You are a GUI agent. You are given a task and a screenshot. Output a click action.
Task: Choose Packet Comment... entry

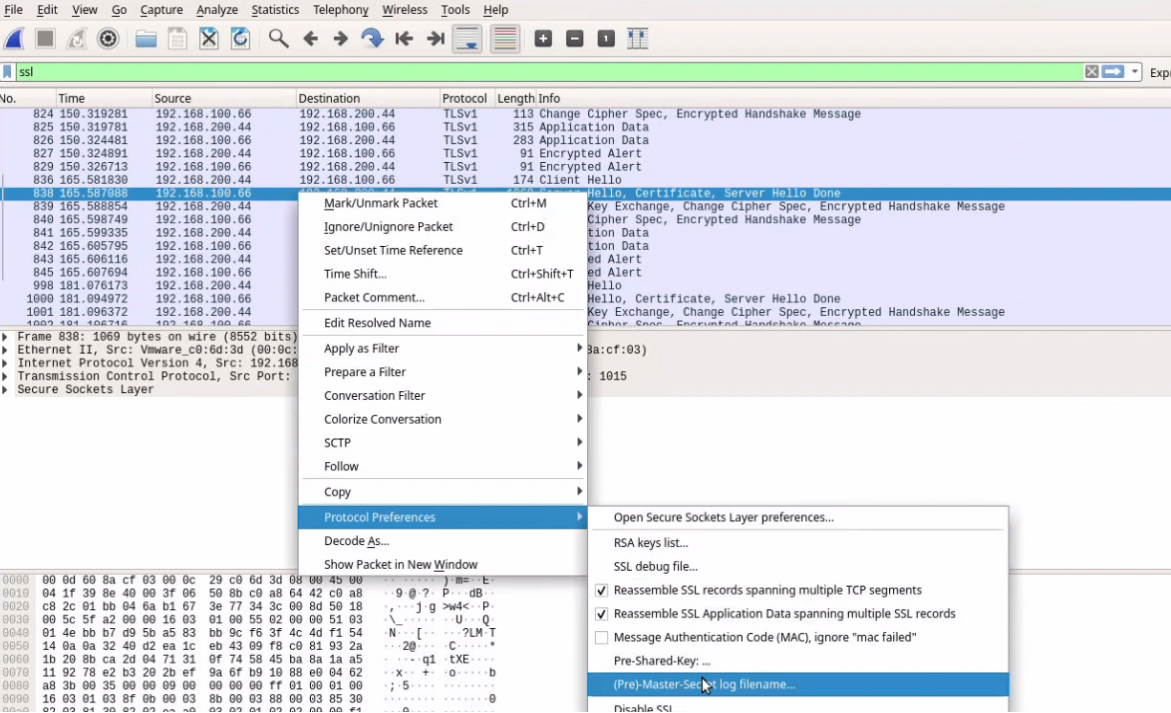pyautogui.click(x=442, y=298)
